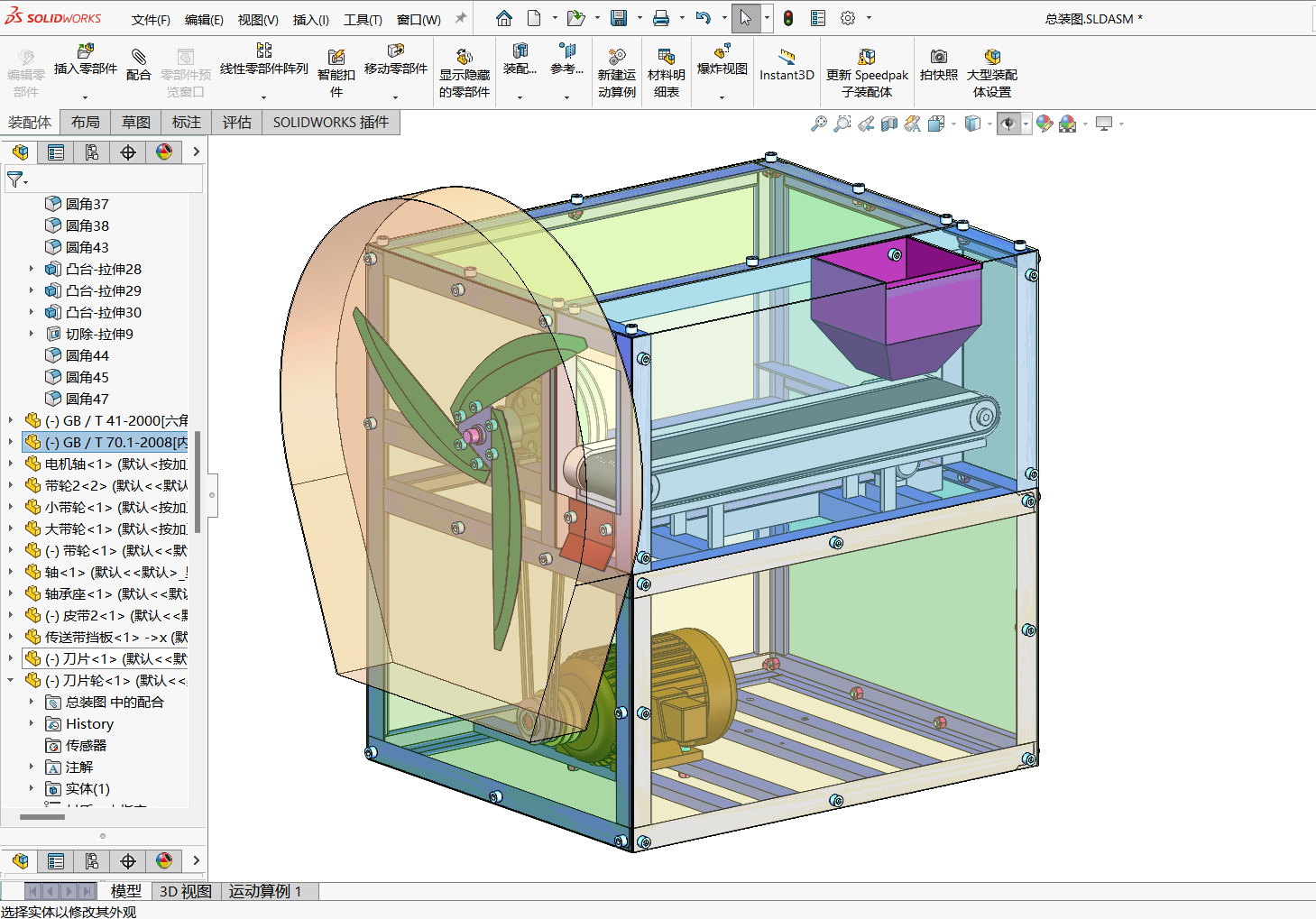Open the 文件(F) menu
1316x919 pixels.
(x=151, y=19)
